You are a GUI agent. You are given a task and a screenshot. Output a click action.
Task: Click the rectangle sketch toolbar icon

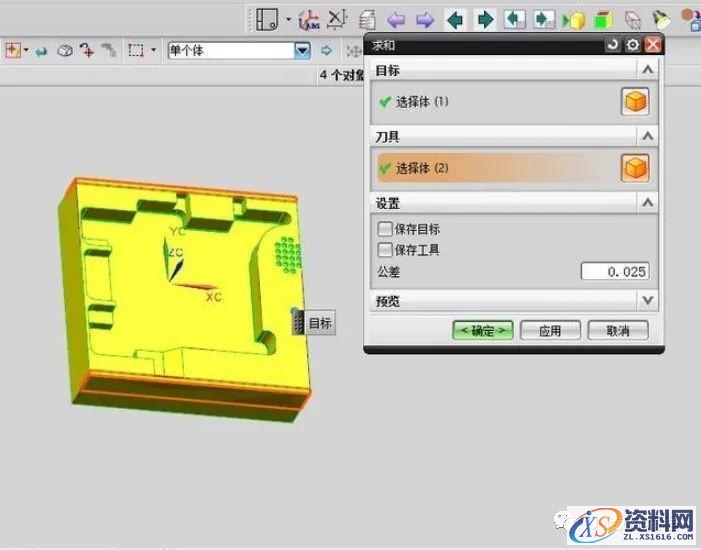[x=266, y=19]
